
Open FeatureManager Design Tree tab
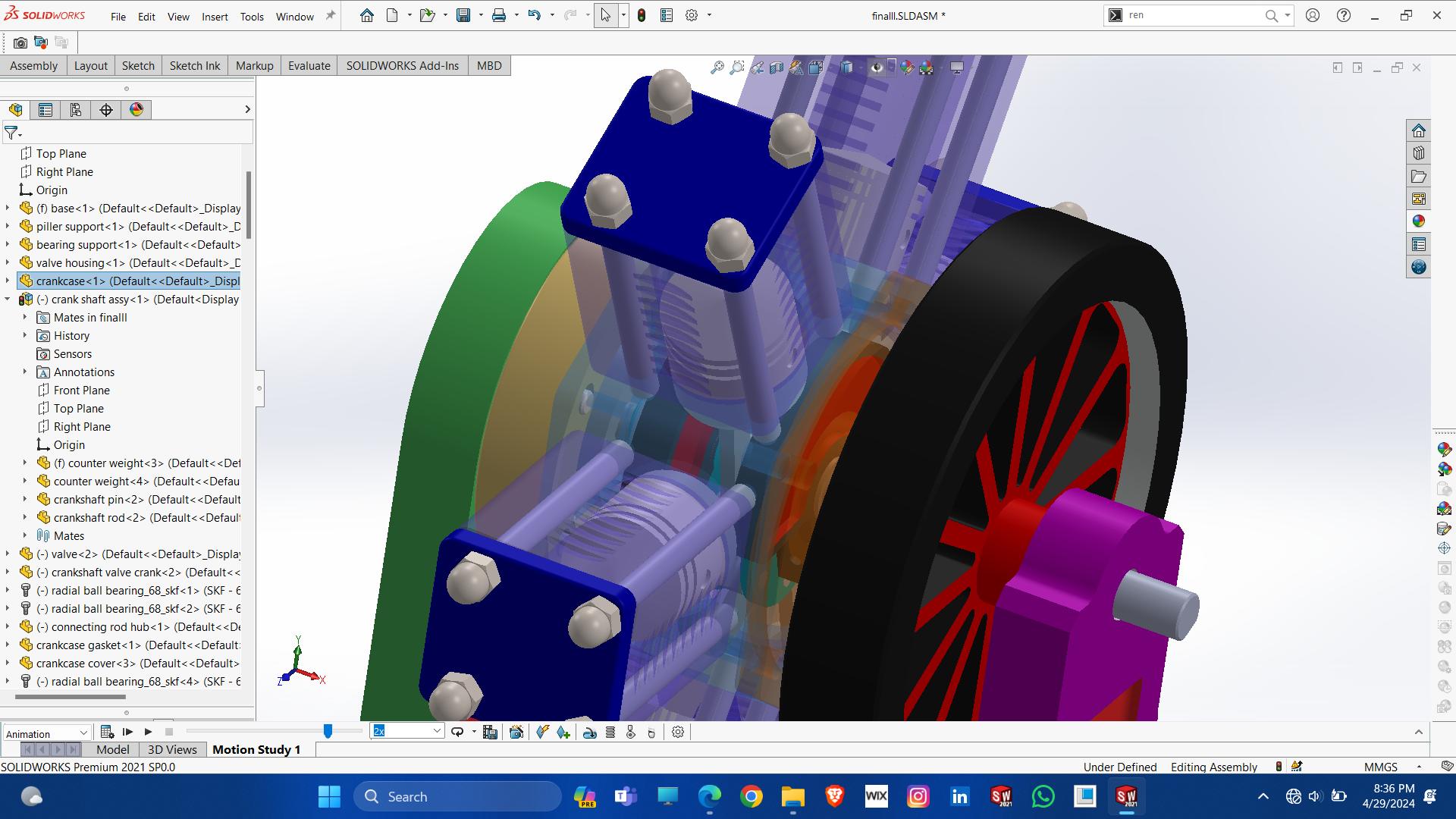tap(15, 110)
